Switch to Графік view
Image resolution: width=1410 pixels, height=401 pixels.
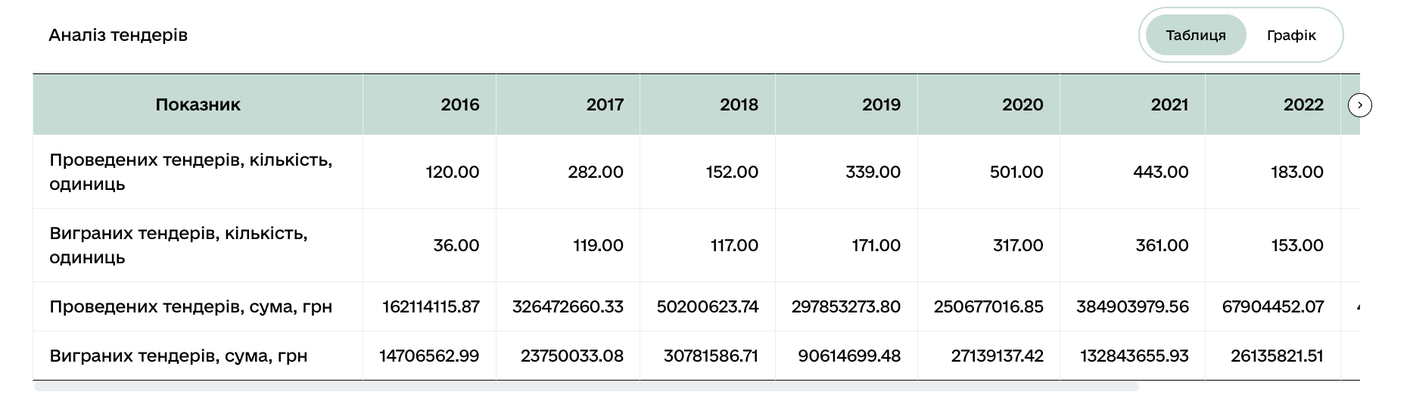coord(1290,35)
